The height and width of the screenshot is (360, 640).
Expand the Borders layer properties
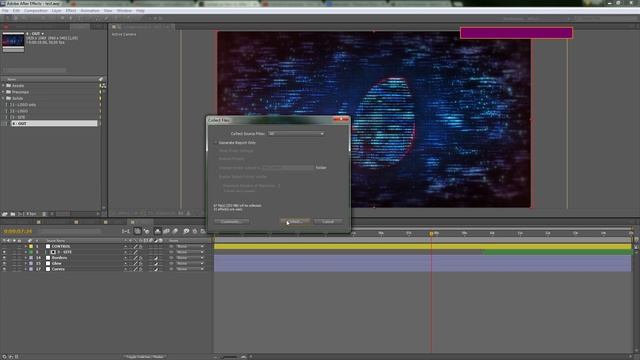pyautogui.click(x=25, y=258)
